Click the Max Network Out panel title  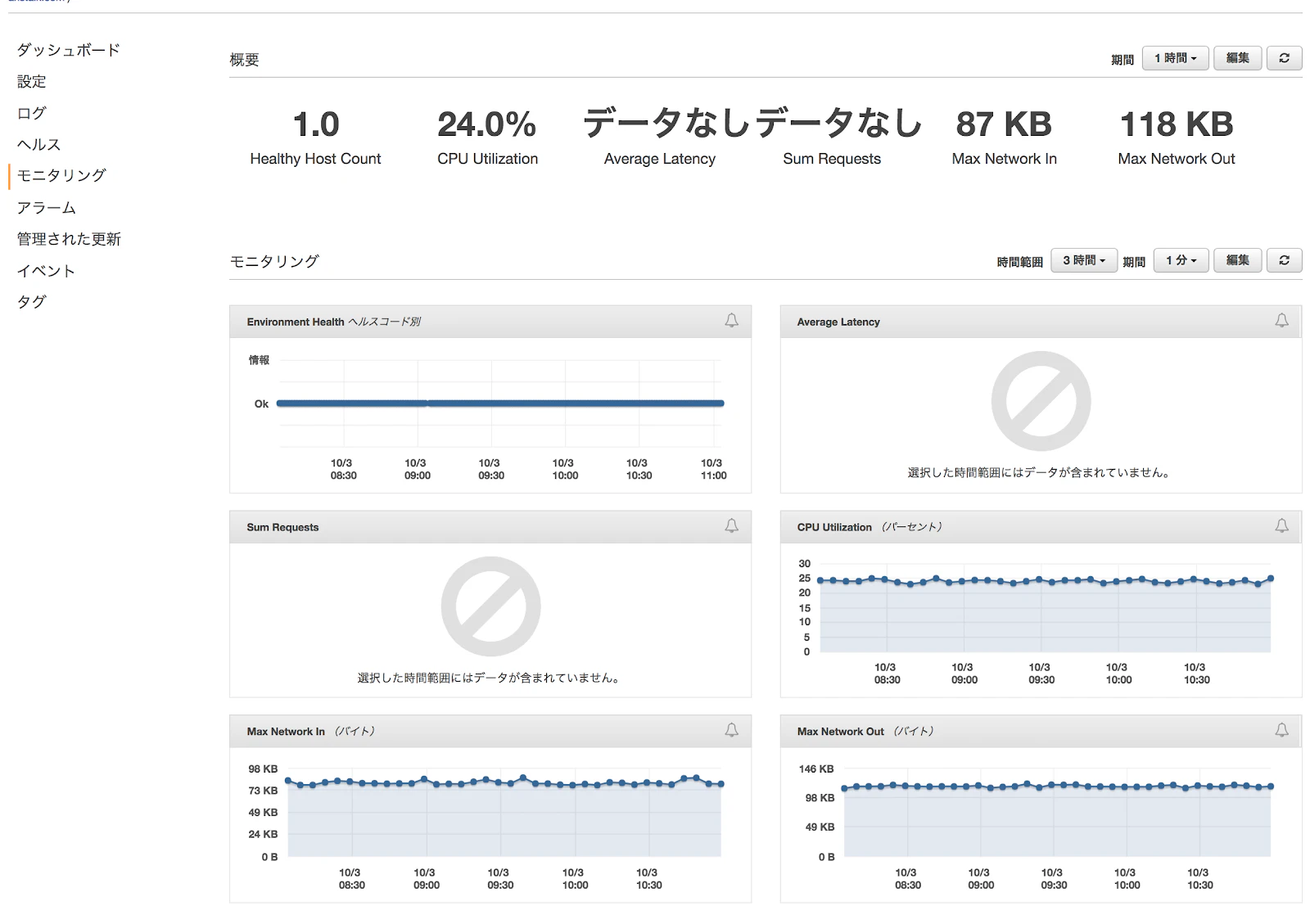(865, 732)
